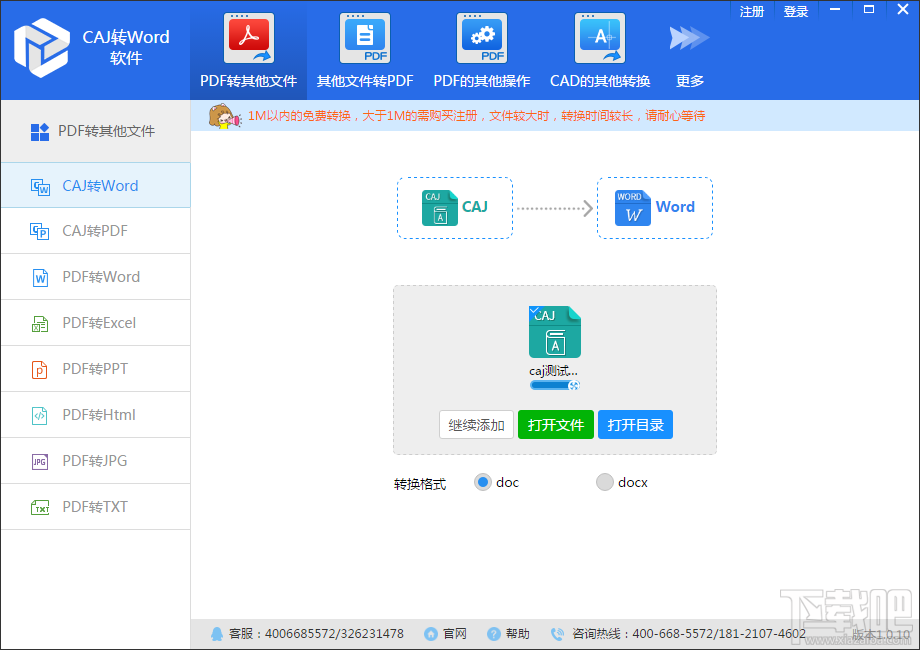Click the PDF转JPG sidebar icon
920x650 pixels.
click(40, 461)
